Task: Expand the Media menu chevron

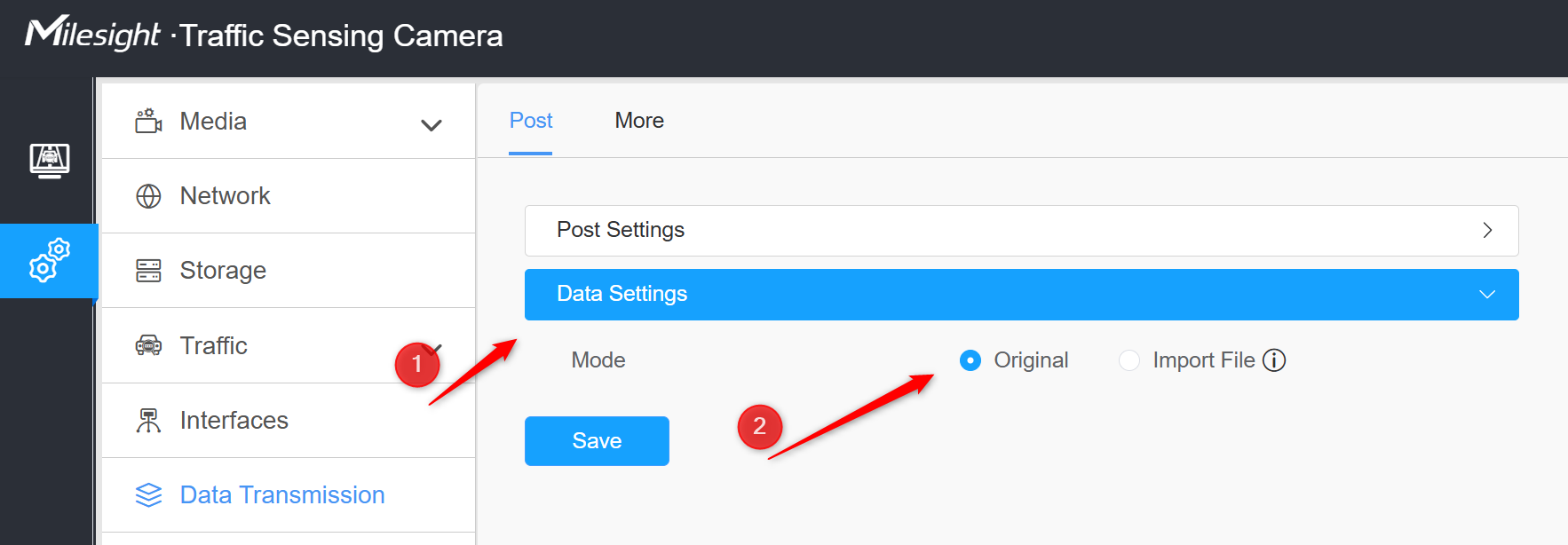Action: point(432,125)
